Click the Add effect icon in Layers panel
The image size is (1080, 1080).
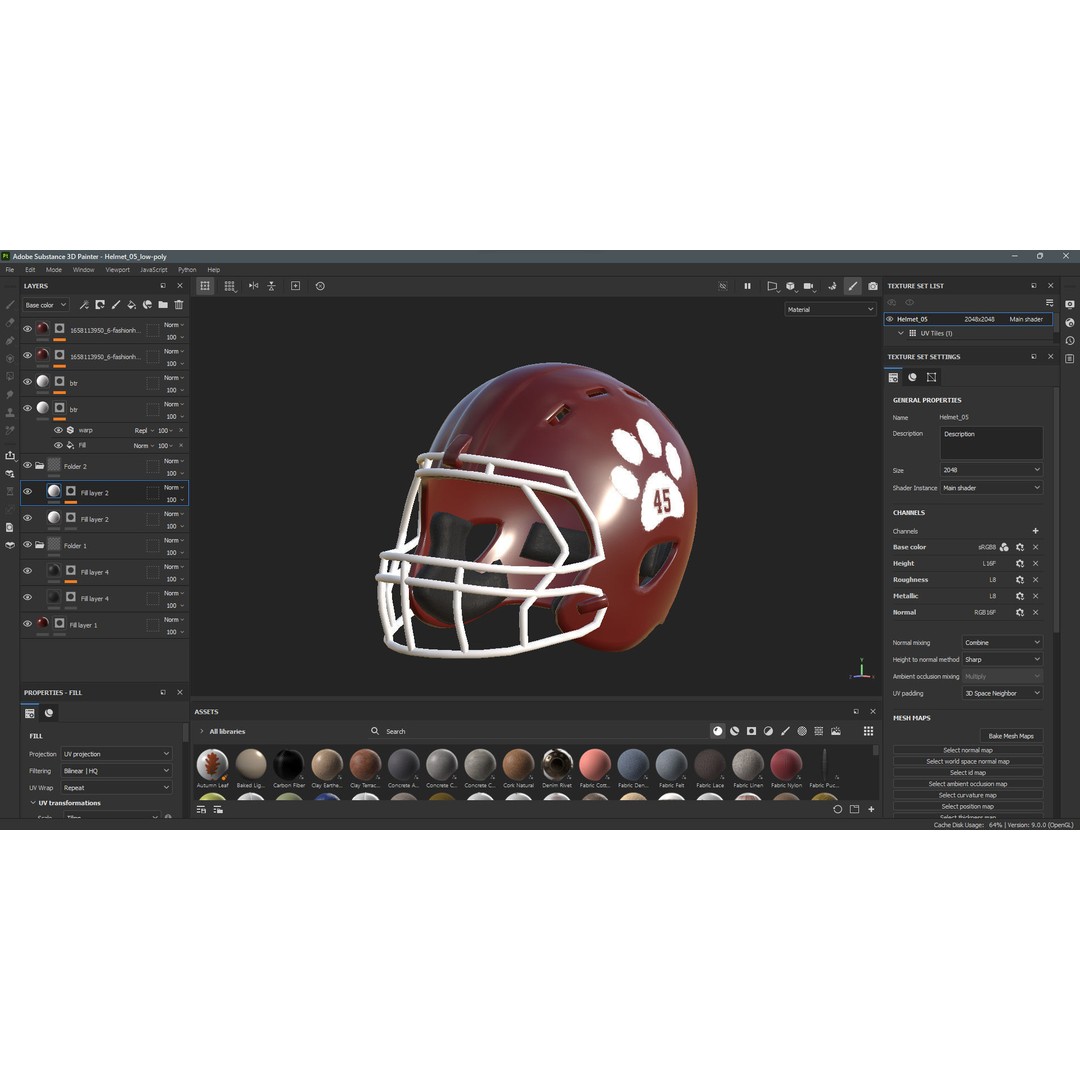[86, 305]
